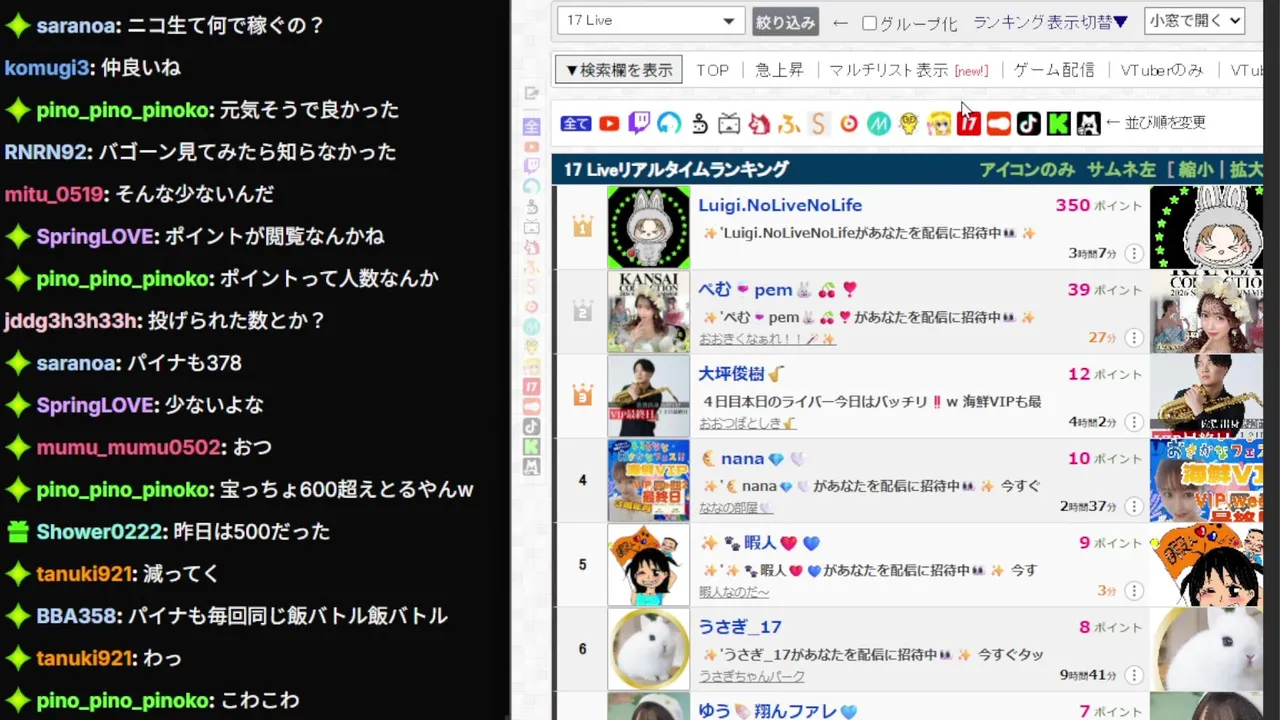Click the share/export icon atop left sidebar
1280x720 pixels.
pyautogui.click(x=532, y=93)
